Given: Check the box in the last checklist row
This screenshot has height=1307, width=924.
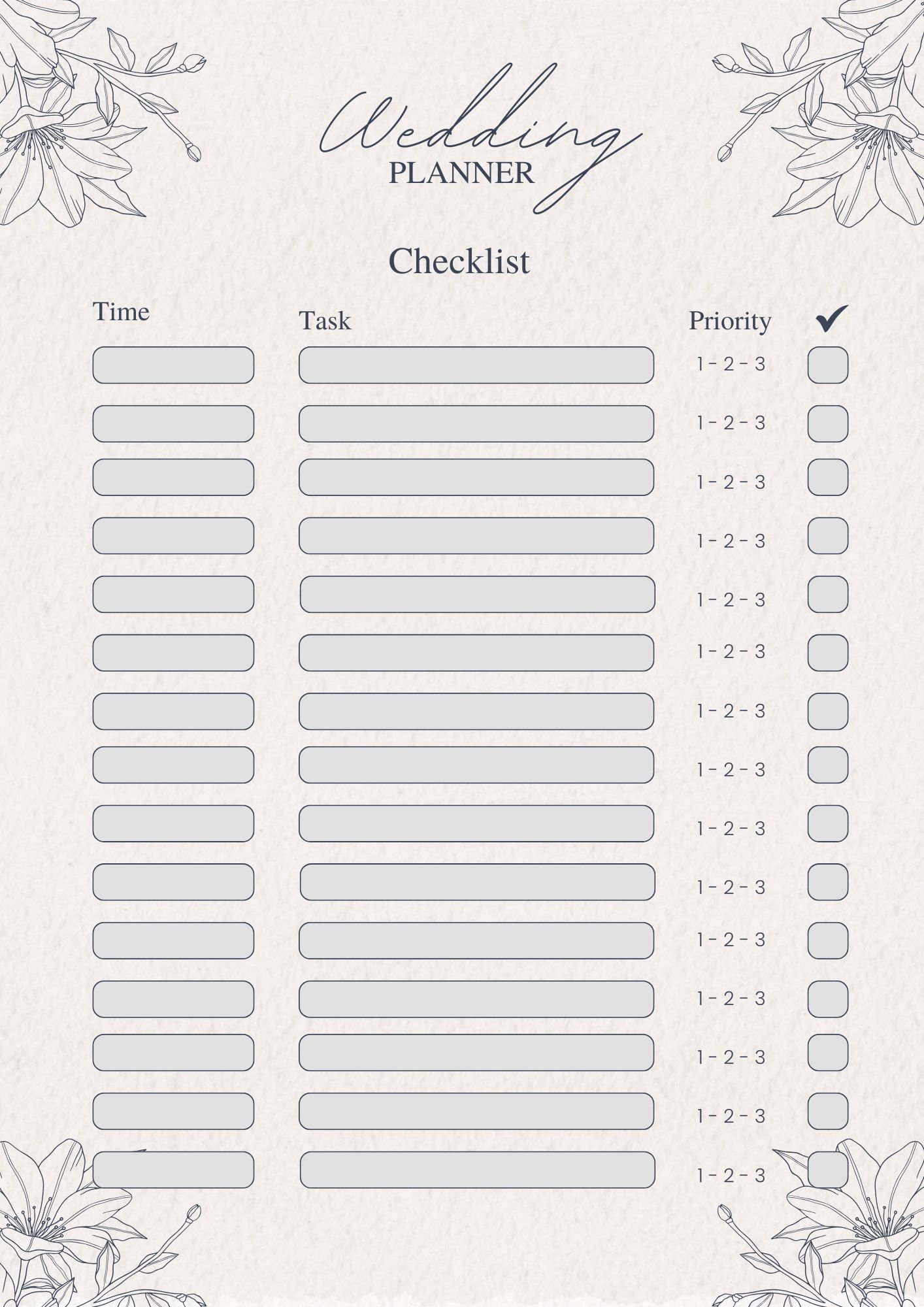Looking at the screenshot, I should 827,1170.
